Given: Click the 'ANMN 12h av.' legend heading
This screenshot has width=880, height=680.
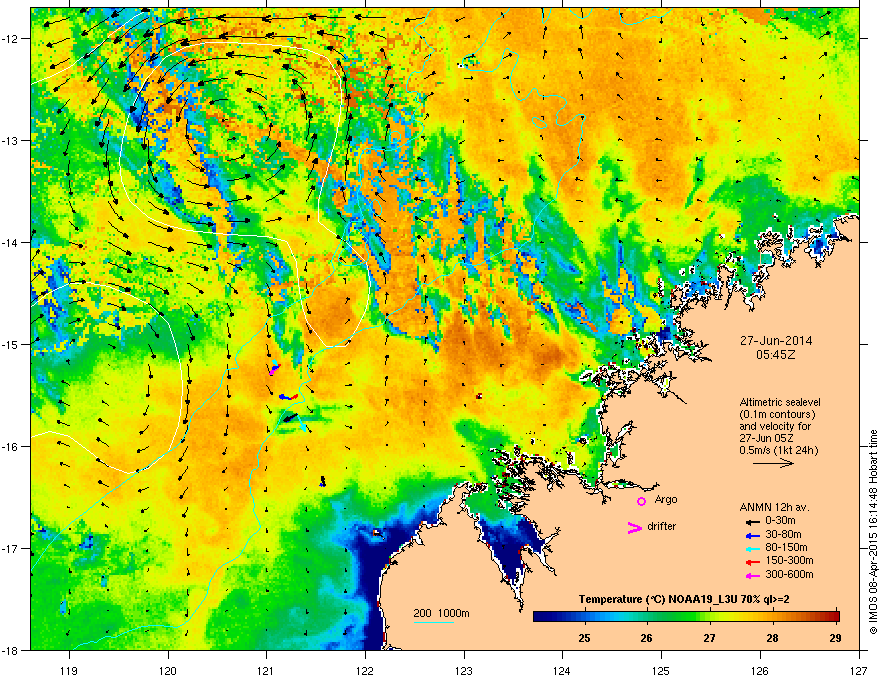Looking at the screenshot, I should [x=774, y=507].
